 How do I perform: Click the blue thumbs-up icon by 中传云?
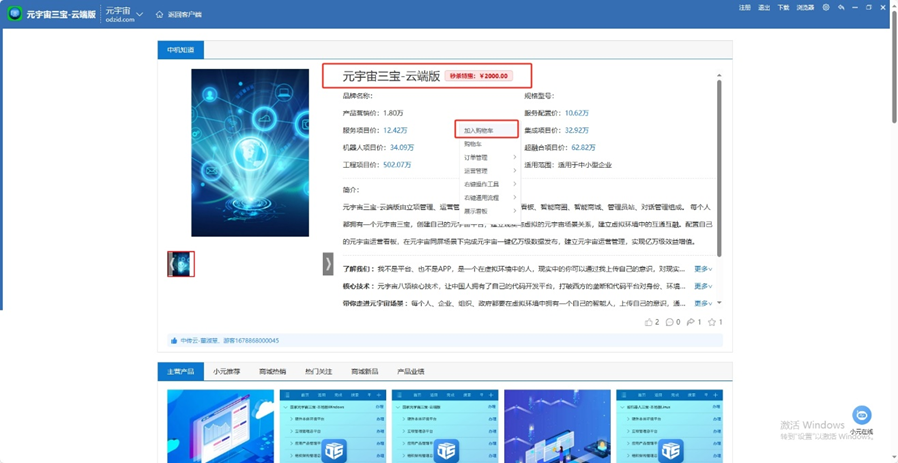coord(174,340)
